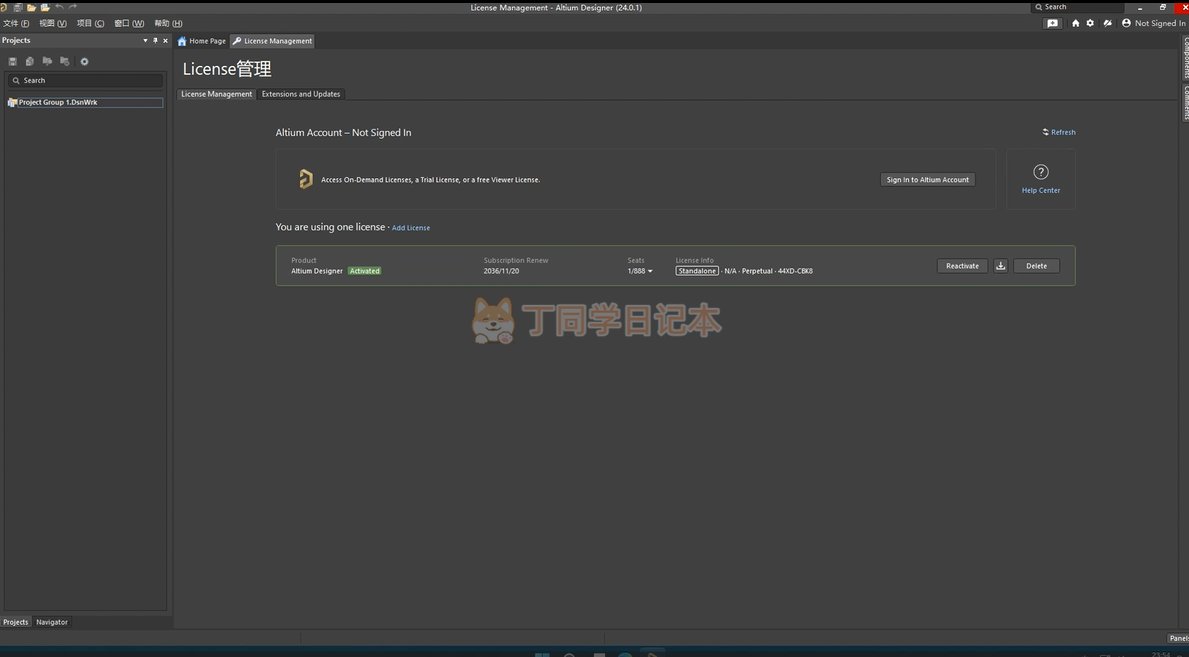Click the redo arrow in title bar

click(x=73, y=7)
